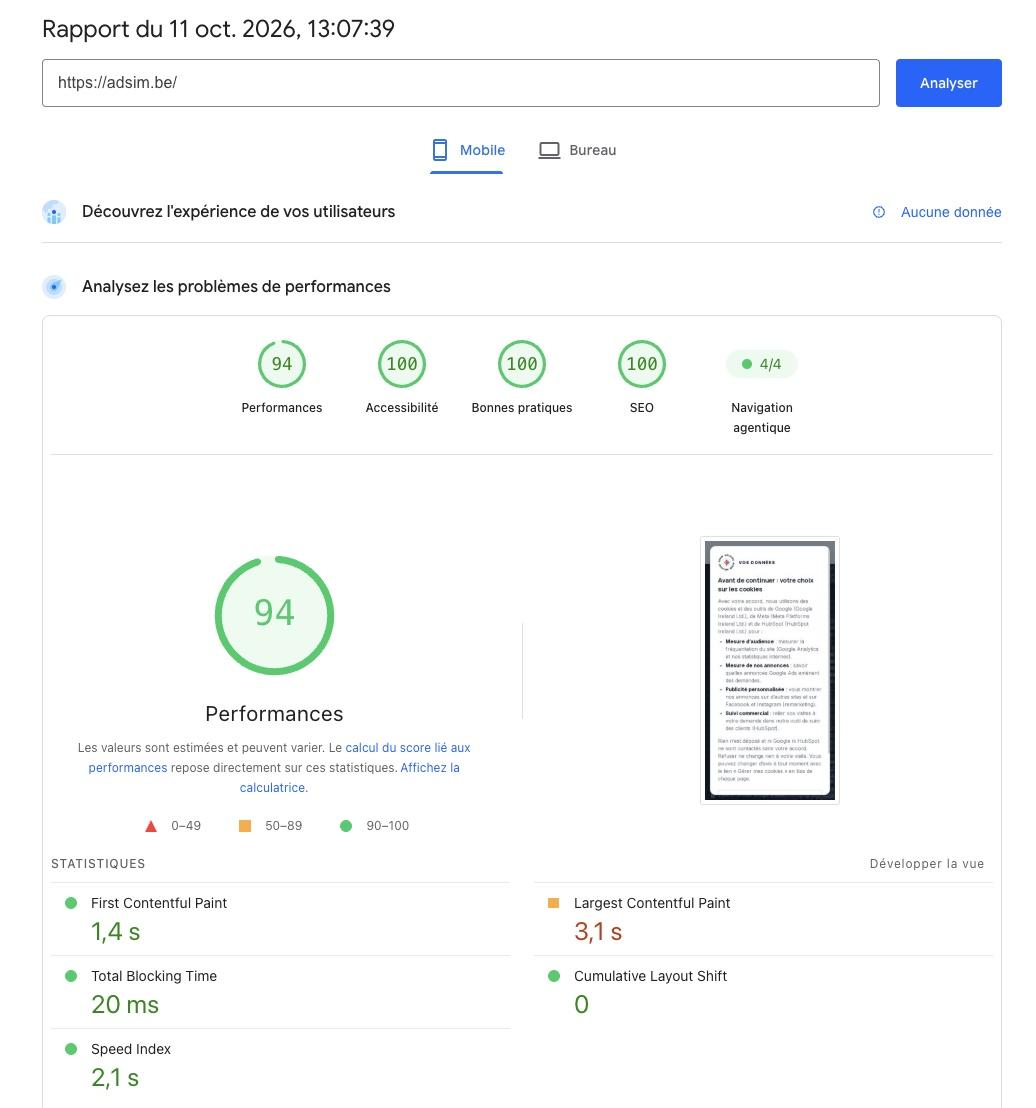Click the mobile page screenshot thumbnail

770,671
